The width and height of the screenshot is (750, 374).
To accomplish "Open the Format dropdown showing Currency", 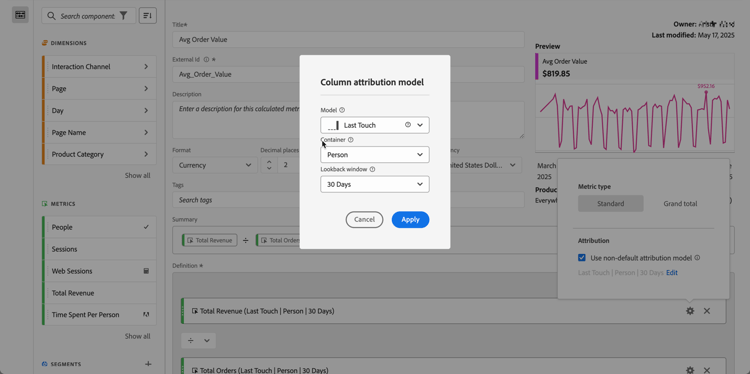I will tap(215, 165).
